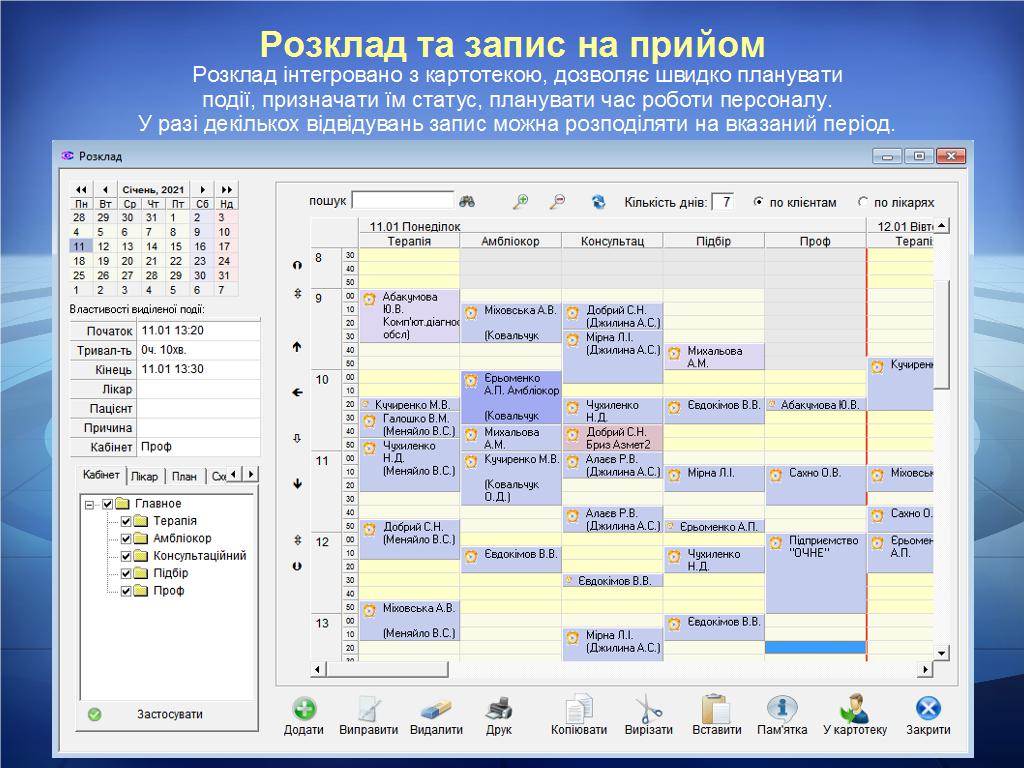
Task: Zoom in using the magnifier plus icon
Action: (x=520, y=201)
